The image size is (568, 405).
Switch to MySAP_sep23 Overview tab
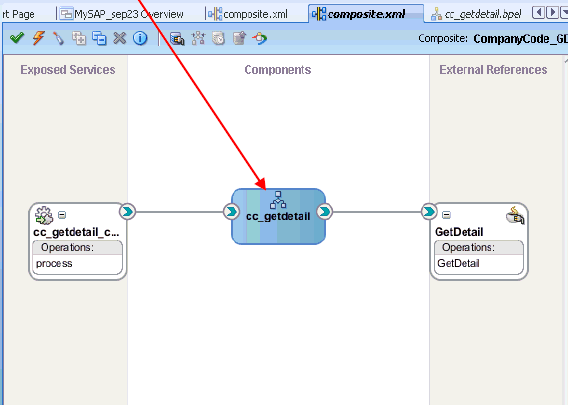[122, 14]
